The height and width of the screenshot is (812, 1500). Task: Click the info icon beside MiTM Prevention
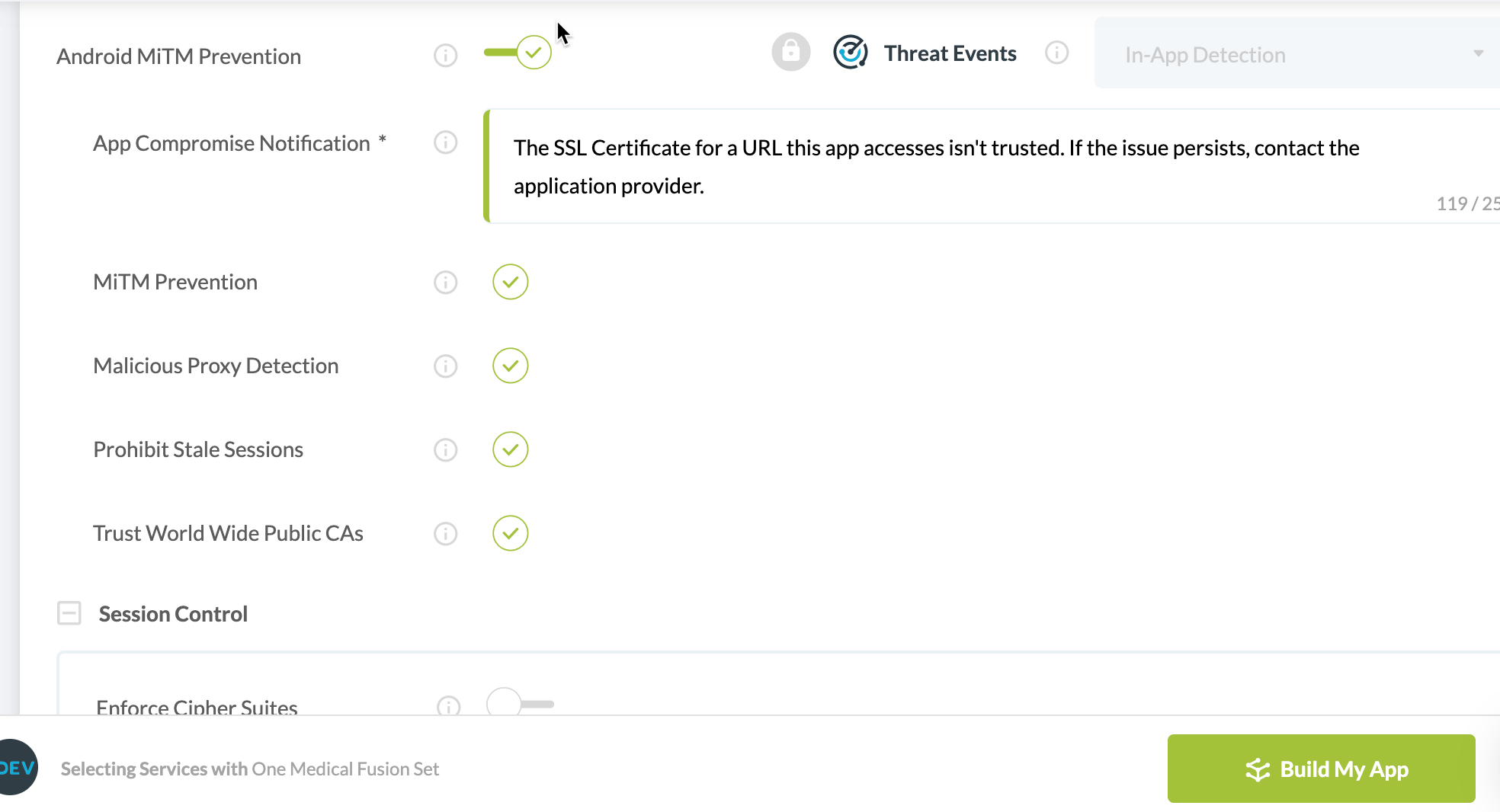445,282
